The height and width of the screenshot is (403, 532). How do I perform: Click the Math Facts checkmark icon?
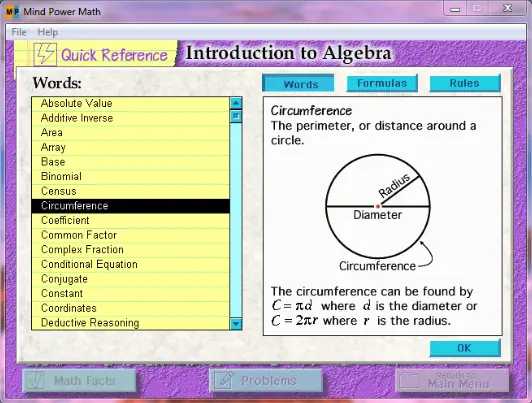click(36, 381)
